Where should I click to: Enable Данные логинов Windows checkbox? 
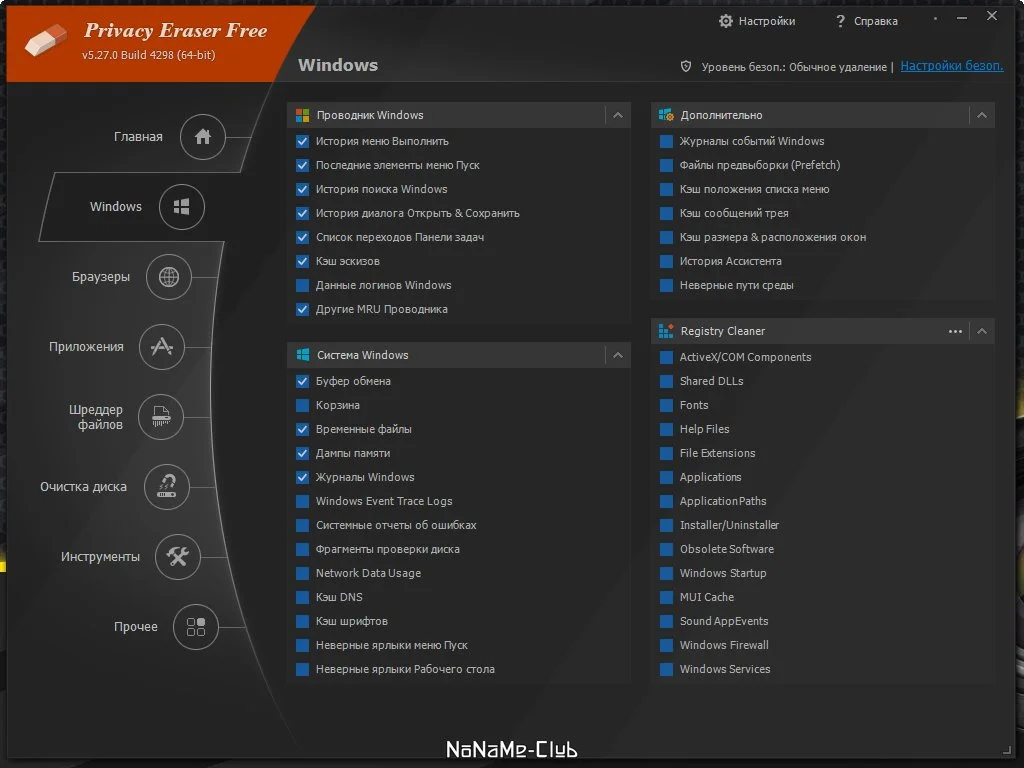[x=302, y=285]
